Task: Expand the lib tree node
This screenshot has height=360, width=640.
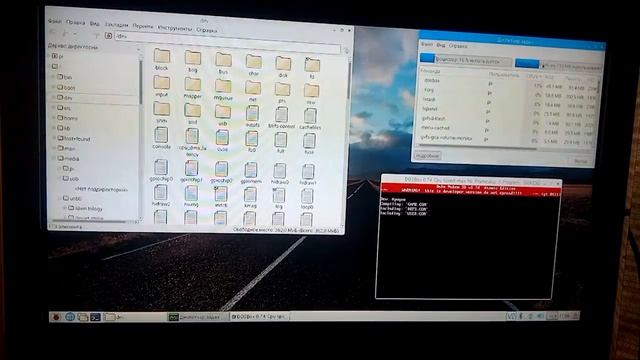Action: point(54,128)
